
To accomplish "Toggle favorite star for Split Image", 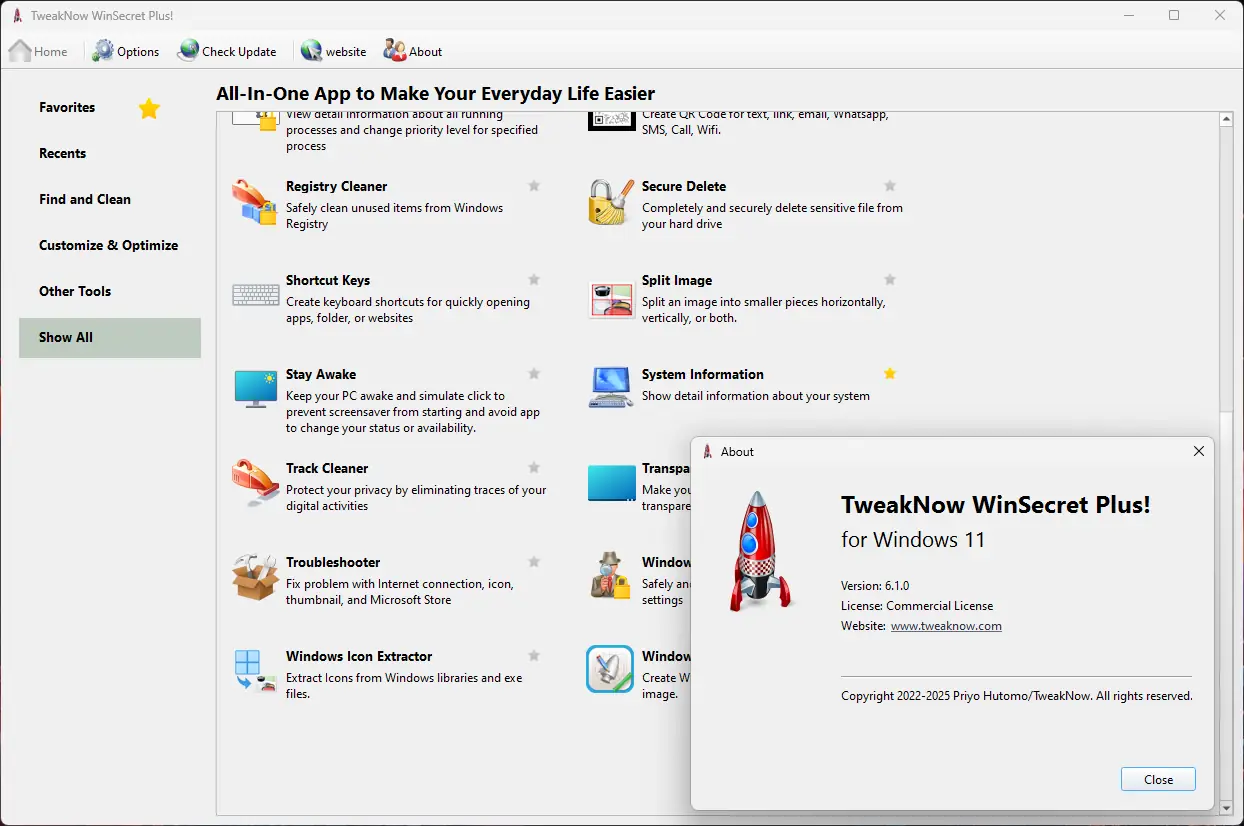I will (x=890, y=280).
